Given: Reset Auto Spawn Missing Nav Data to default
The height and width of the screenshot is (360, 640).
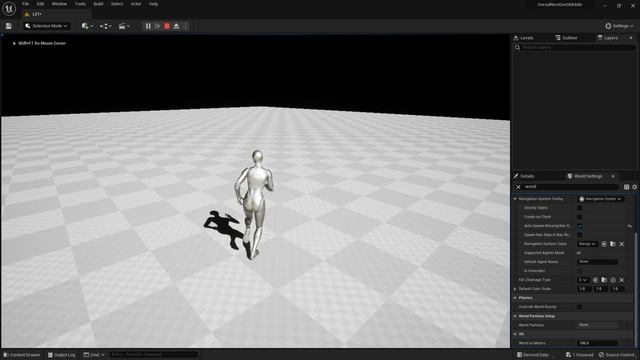Looking at the screenshot, I should click(630, 226).
